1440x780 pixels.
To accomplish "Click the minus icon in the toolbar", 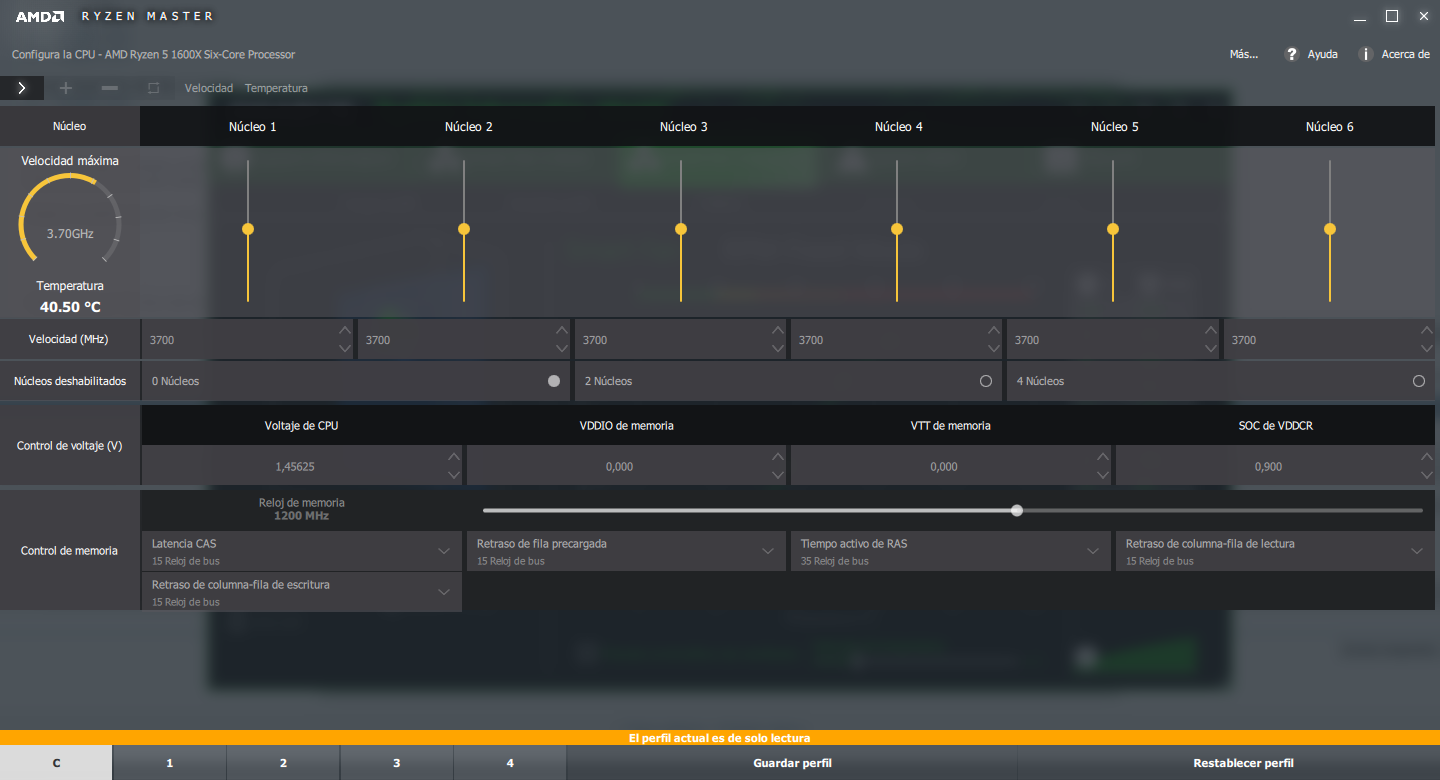I will tap(110, 88).
